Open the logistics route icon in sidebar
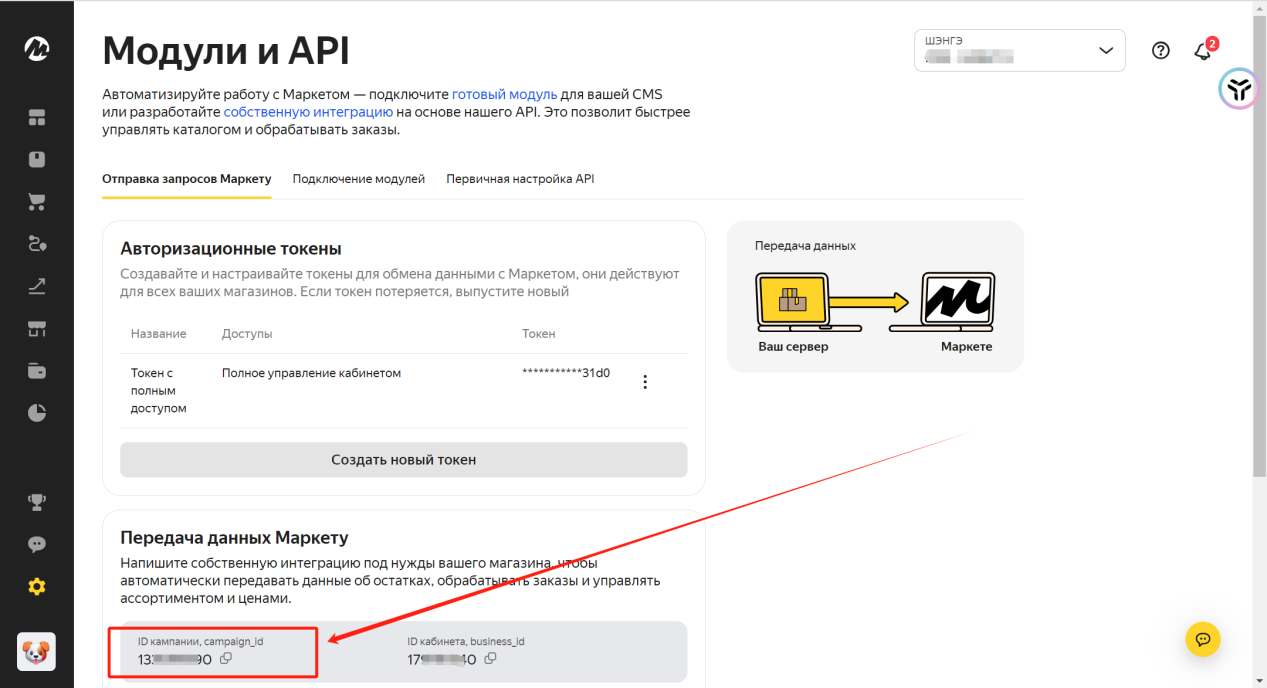The height and width of the screenshot is (688, 1267). tap(37, 244)
